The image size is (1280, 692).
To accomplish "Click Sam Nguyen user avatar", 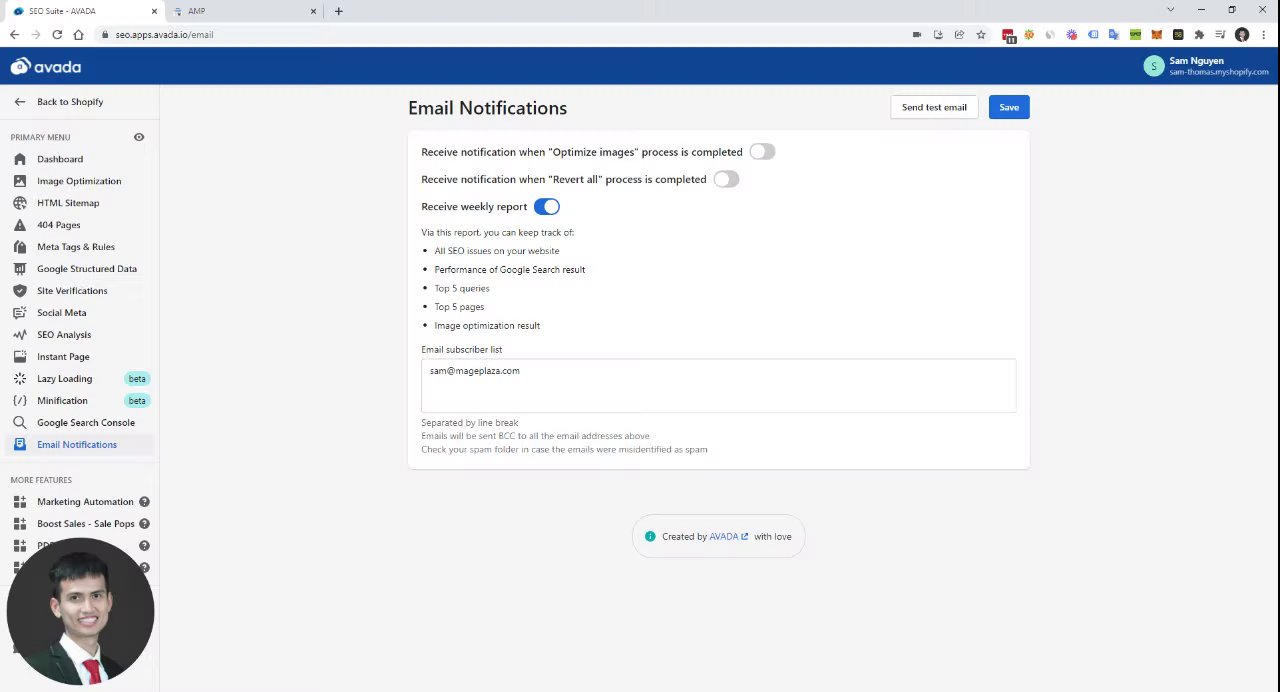I will tap(1154, 66).
